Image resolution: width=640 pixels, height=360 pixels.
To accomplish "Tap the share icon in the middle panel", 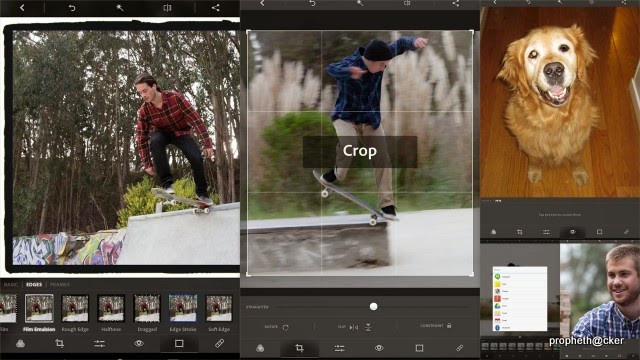I will tap(456, 3).
